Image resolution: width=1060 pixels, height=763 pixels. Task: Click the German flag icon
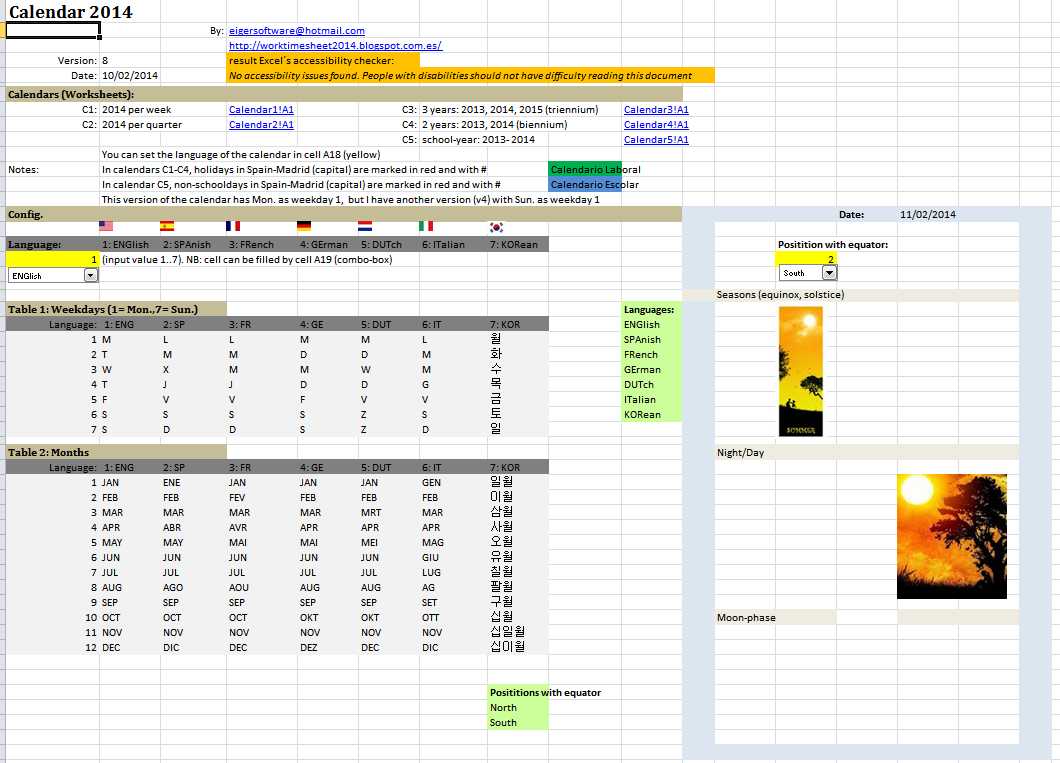click(x=304, y=227)
